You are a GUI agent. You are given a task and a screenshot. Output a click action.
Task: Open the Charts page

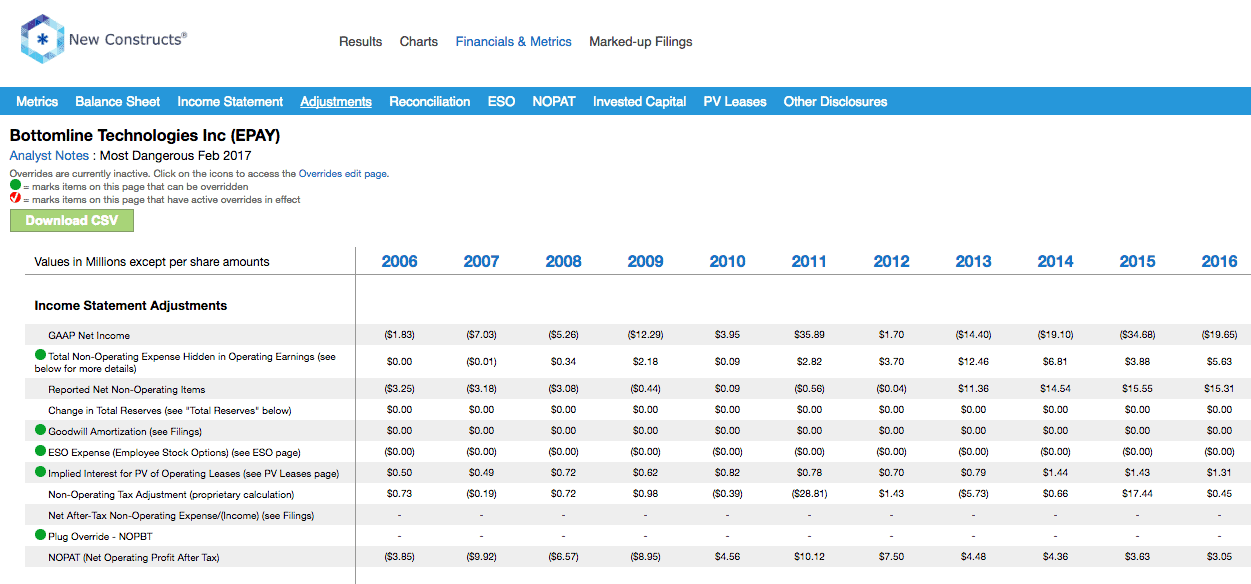pos(419,42)
